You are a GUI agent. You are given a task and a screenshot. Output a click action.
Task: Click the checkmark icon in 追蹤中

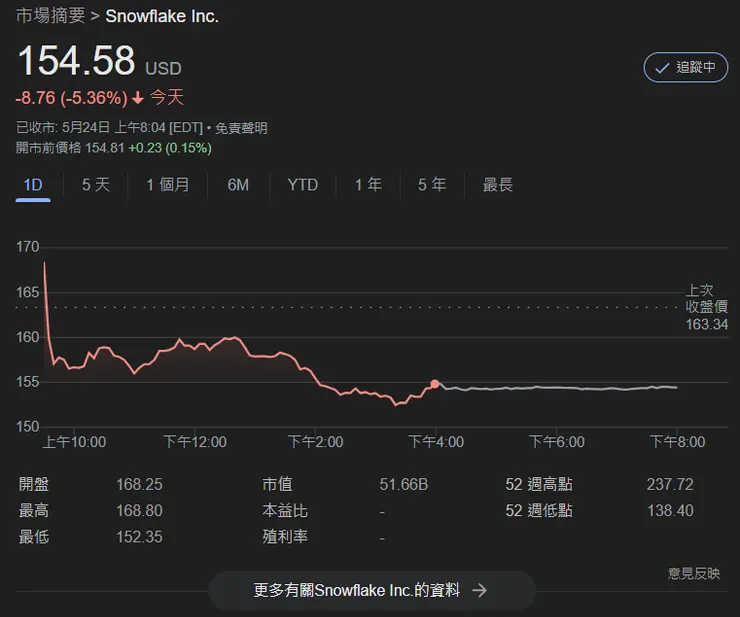[x=662, y=68]
